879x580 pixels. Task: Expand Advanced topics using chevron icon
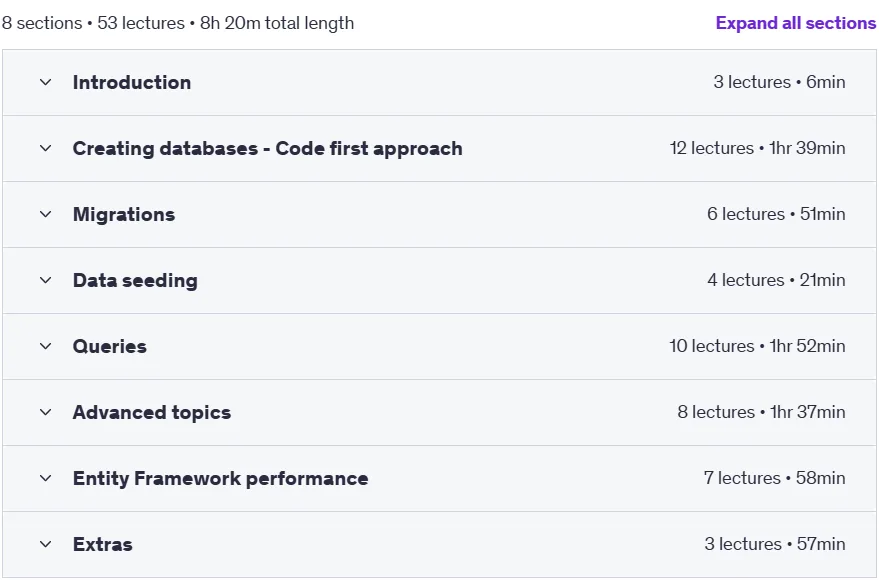pyautogui.click(x=45, y=412)
